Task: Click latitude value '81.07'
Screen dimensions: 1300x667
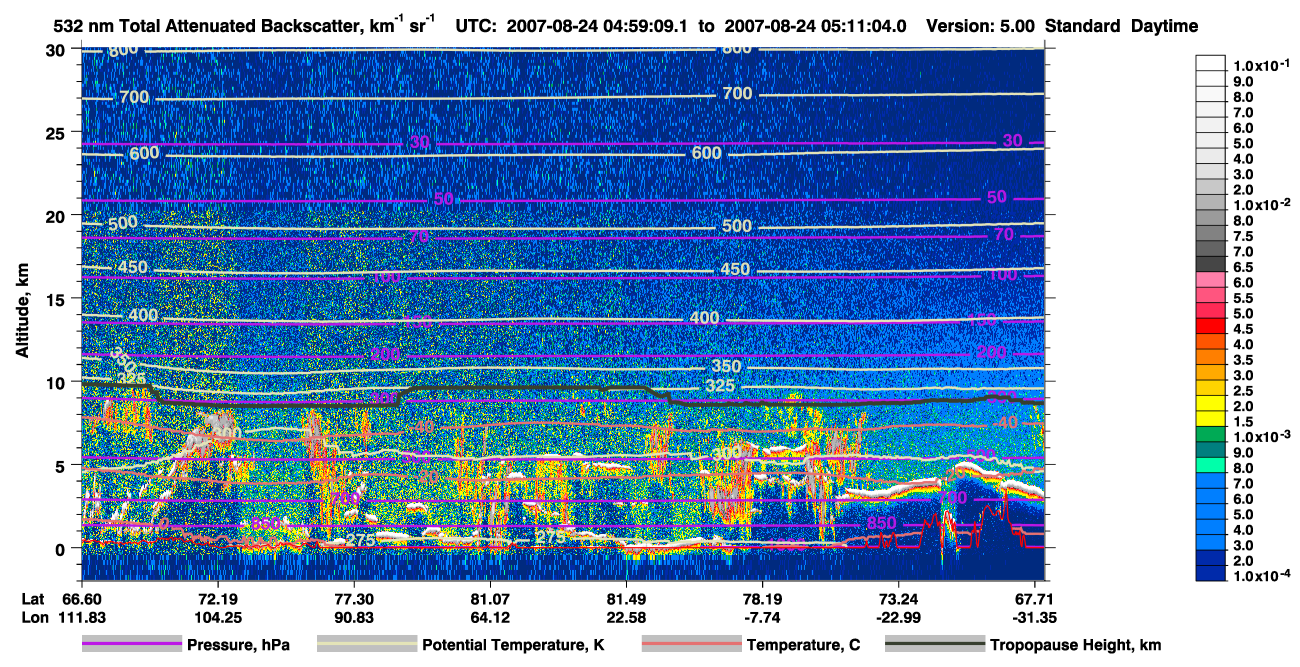Action: click(490, 598)
